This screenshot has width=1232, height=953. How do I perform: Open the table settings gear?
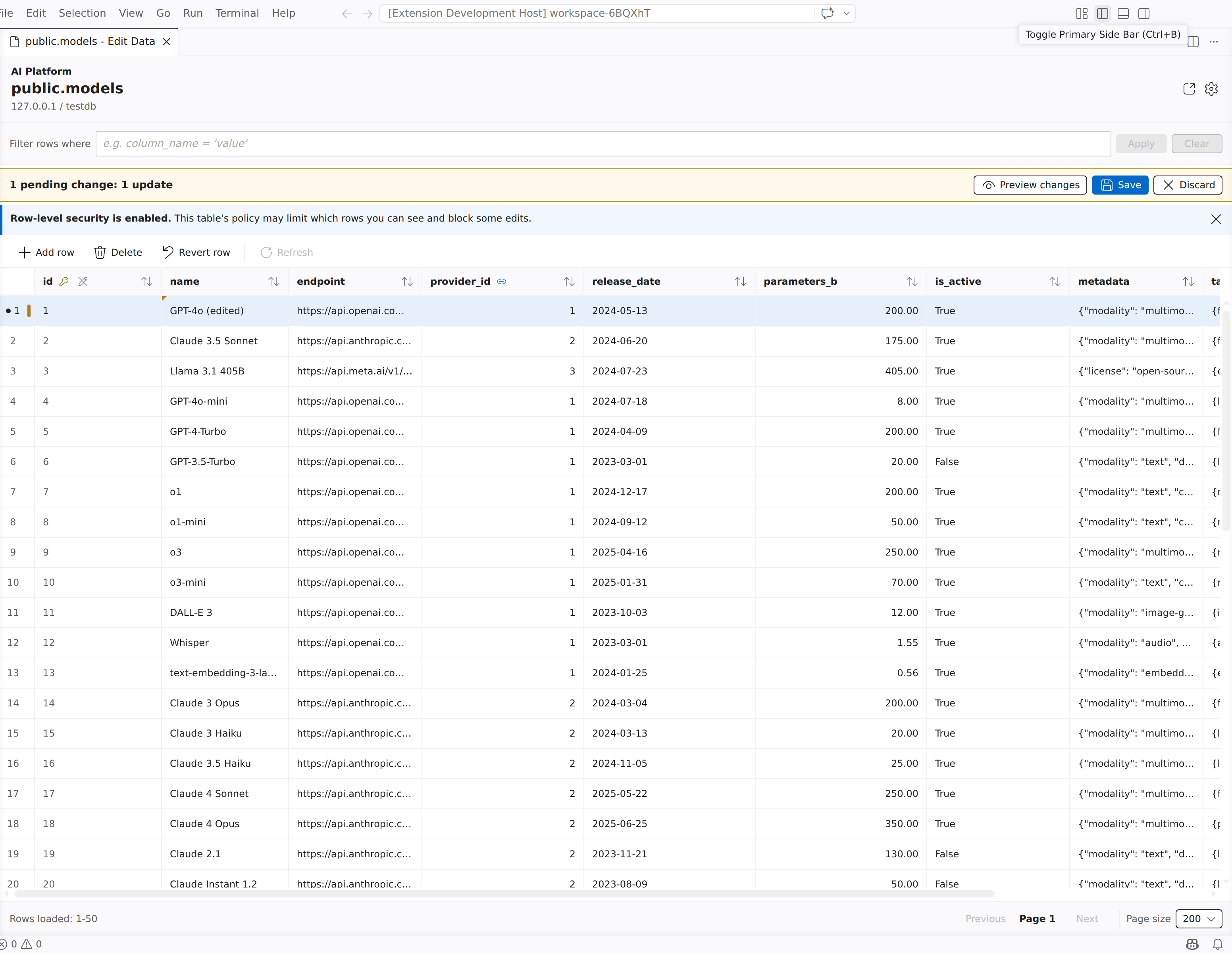(x=1211, y=89)
